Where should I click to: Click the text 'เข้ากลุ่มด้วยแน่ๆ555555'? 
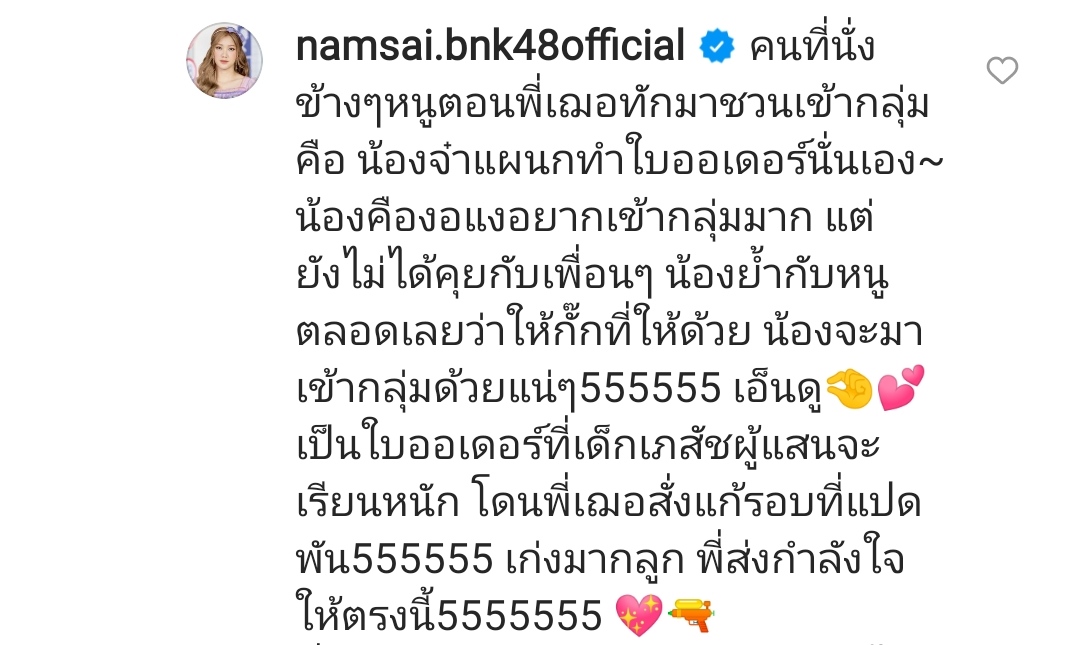point(508,389)
